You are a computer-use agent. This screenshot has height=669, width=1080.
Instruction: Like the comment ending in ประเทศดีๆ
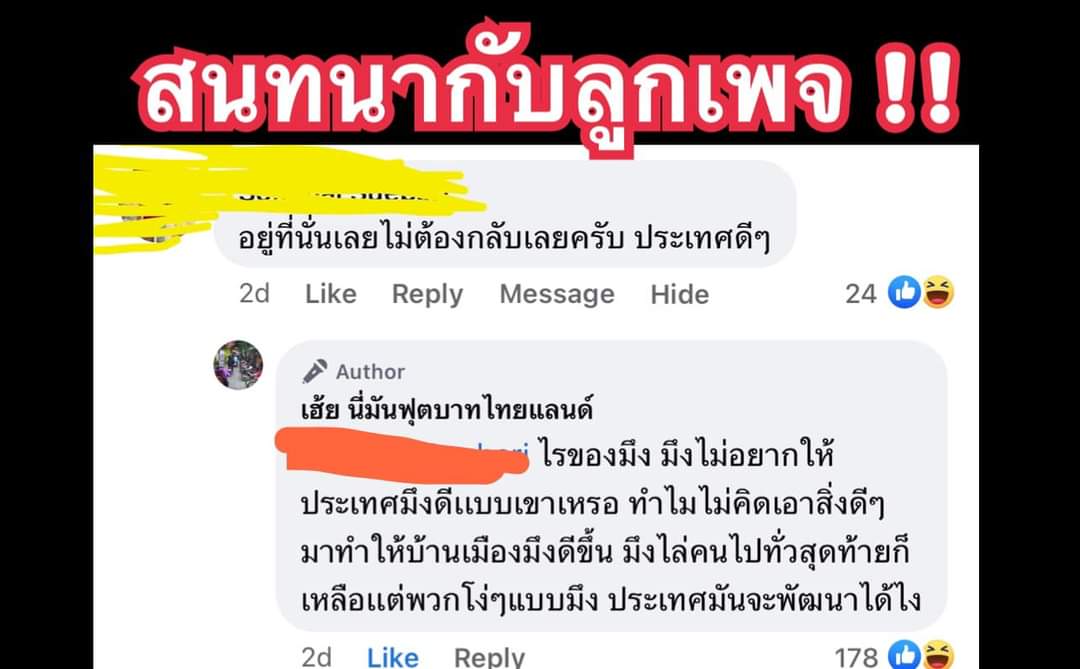(x=331, y=294)
